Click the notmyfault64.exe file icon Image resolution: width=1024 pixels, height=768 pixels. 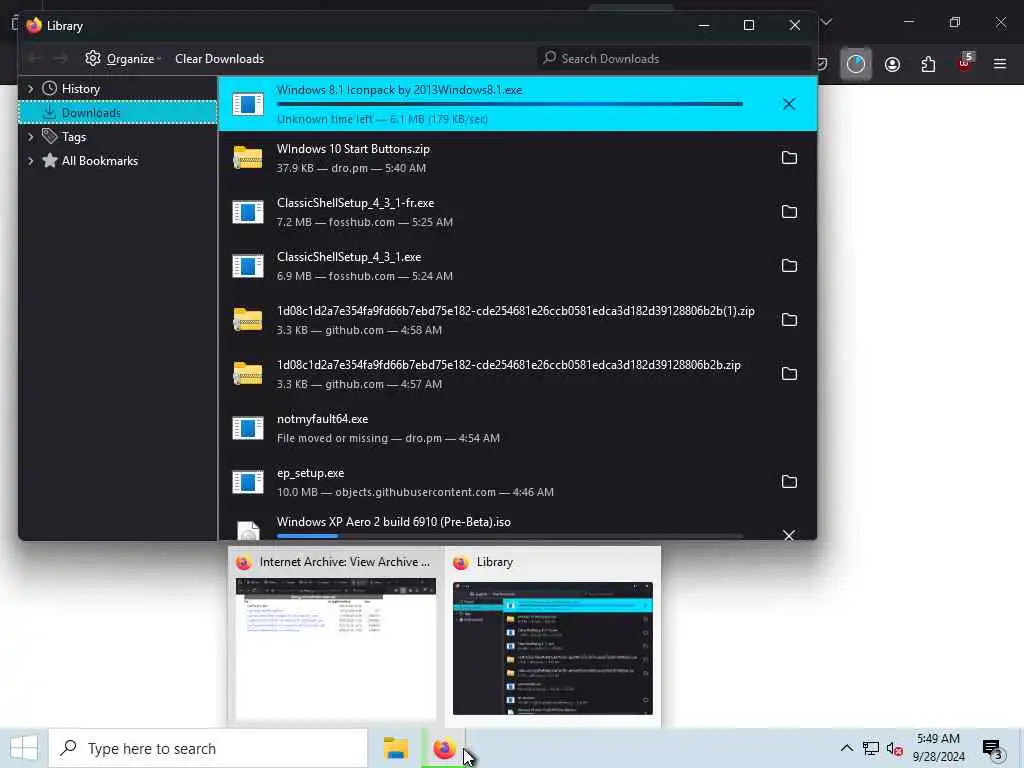point(248,428)
